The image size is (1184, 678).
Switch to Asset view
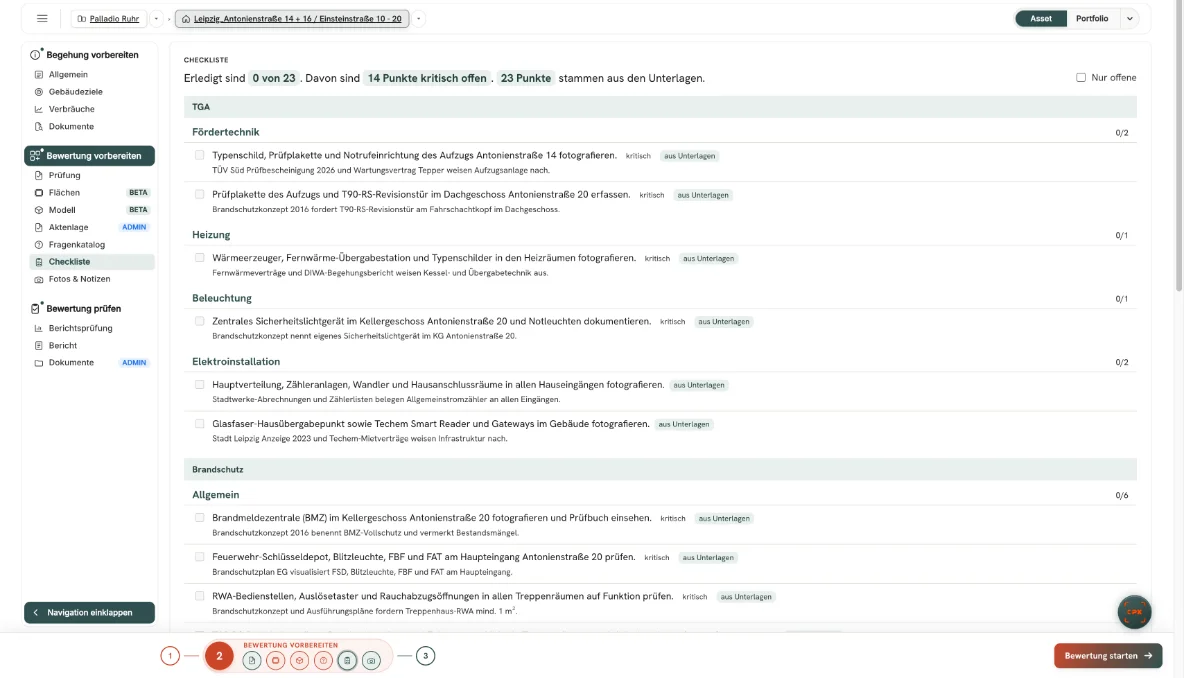[1041, 19]
